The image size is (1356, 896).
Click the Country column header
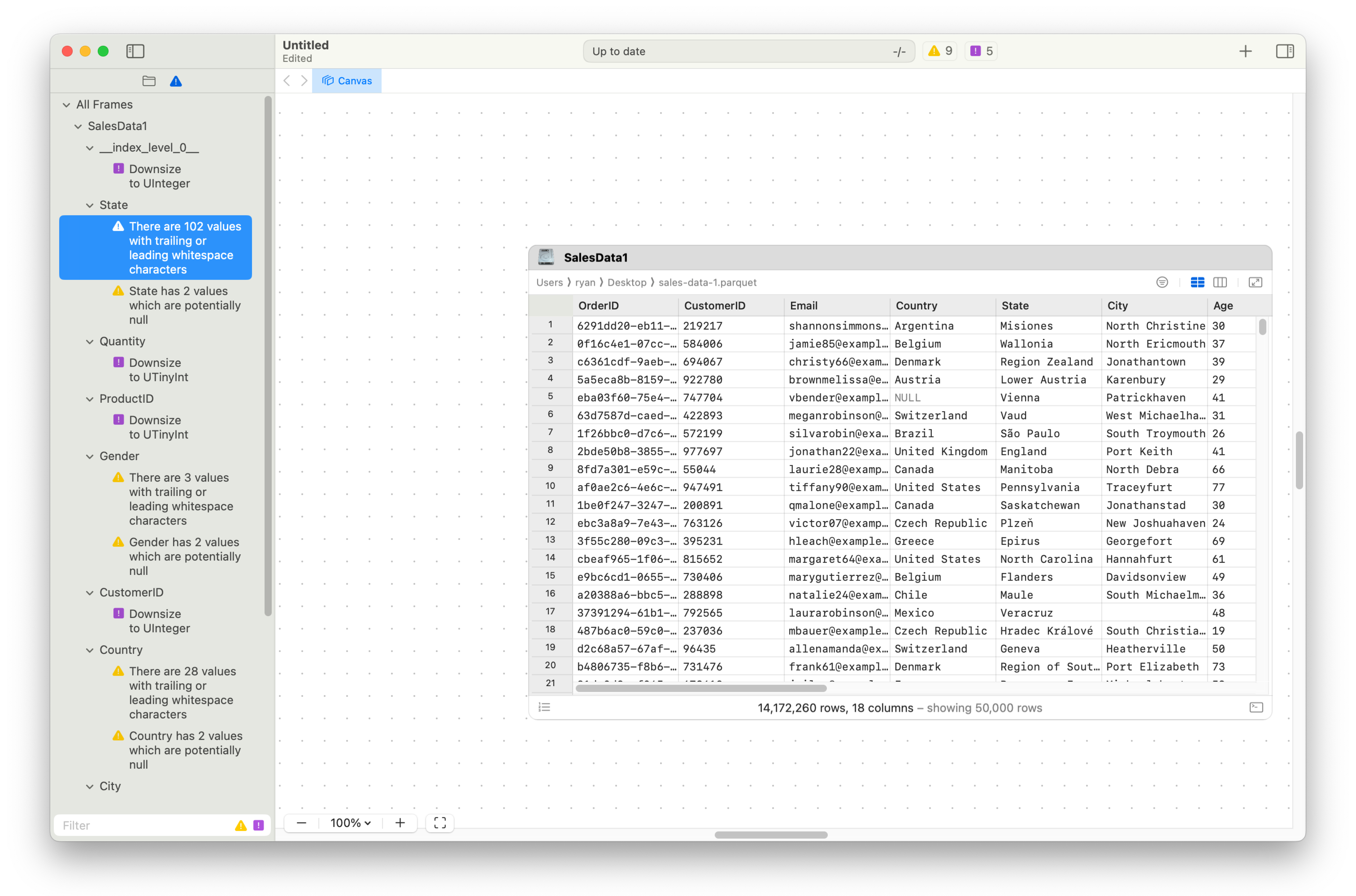click(x=943, y=306)
